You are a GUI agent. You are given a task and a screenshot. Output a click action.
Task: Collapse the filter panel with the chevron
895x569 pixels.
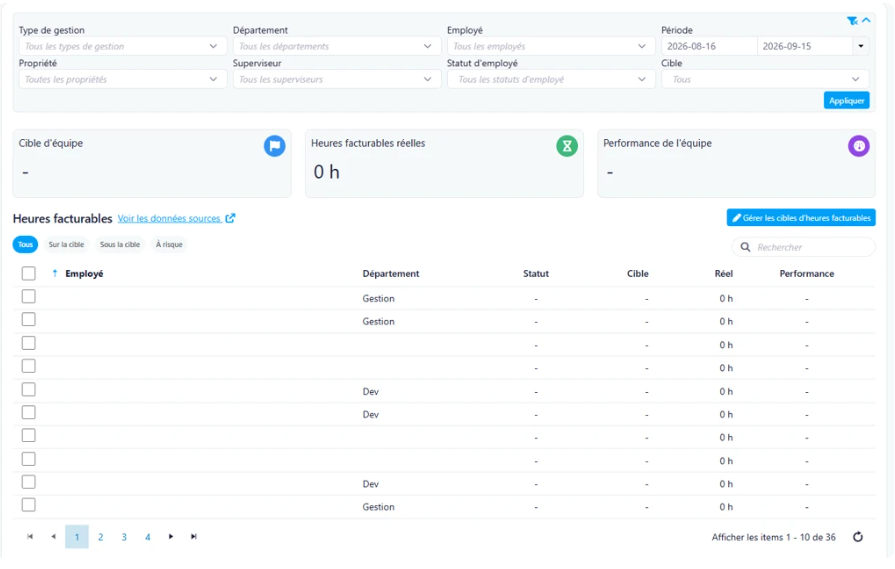(866, 20)
